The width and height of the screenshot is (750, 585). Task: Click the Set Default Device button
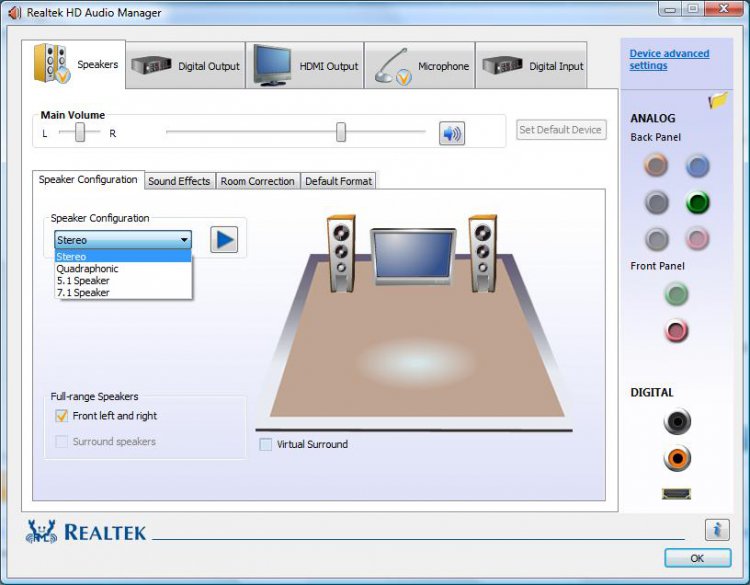pos(561,130)
